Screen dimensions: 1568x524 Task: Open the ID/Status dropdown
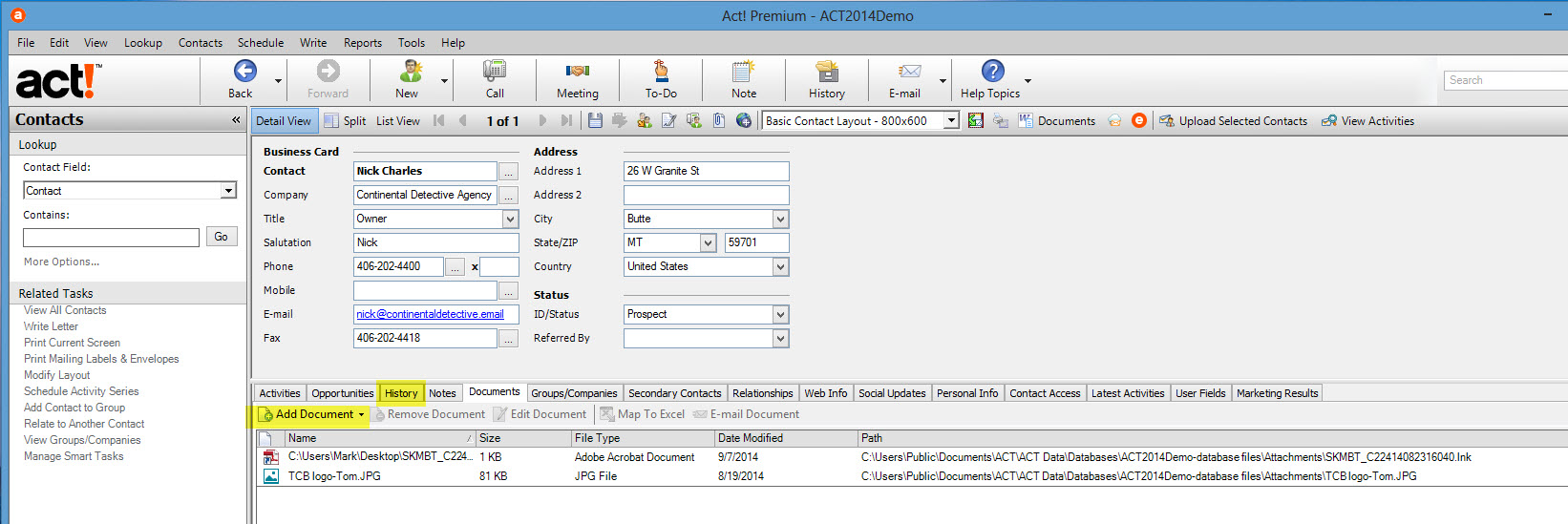780,315
